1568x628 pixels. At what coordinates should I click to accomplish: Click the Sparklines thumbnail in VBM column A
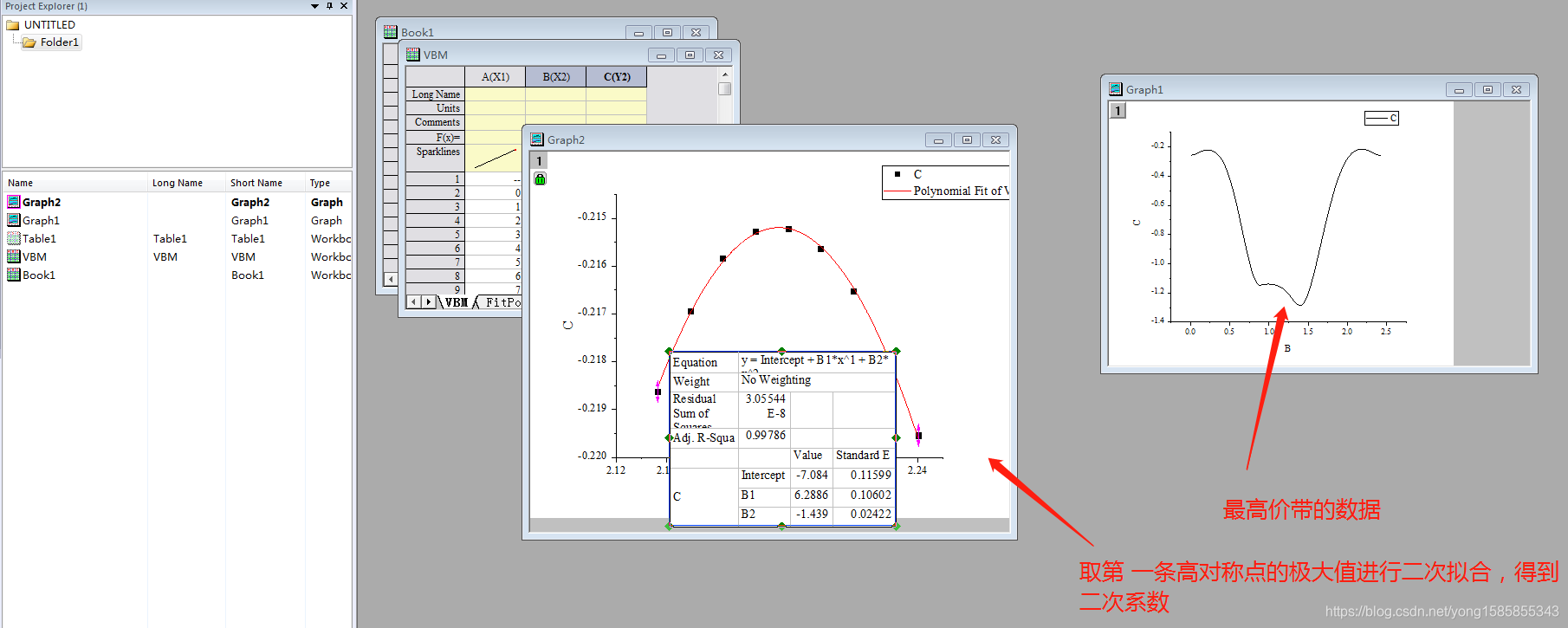coord(496,159)
